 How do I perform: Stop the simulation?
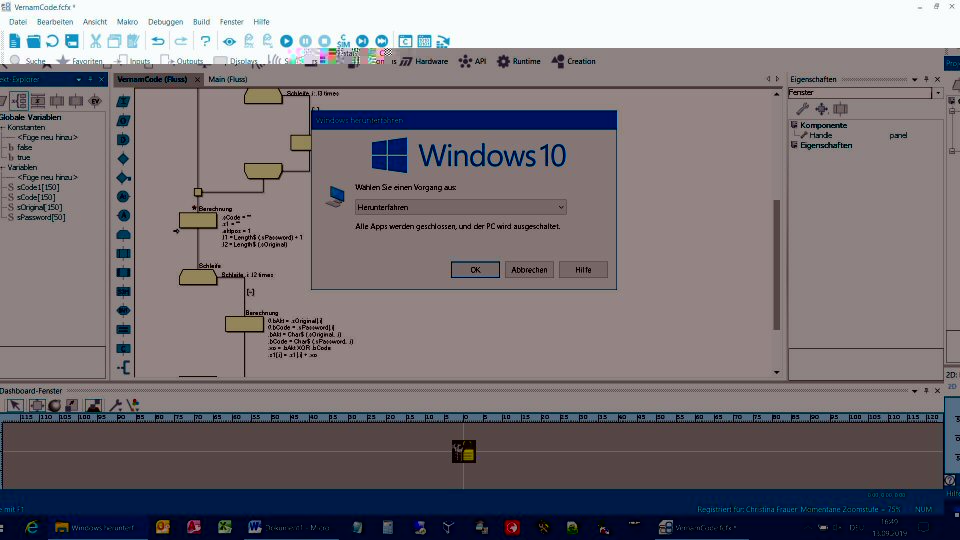[324, 41]
